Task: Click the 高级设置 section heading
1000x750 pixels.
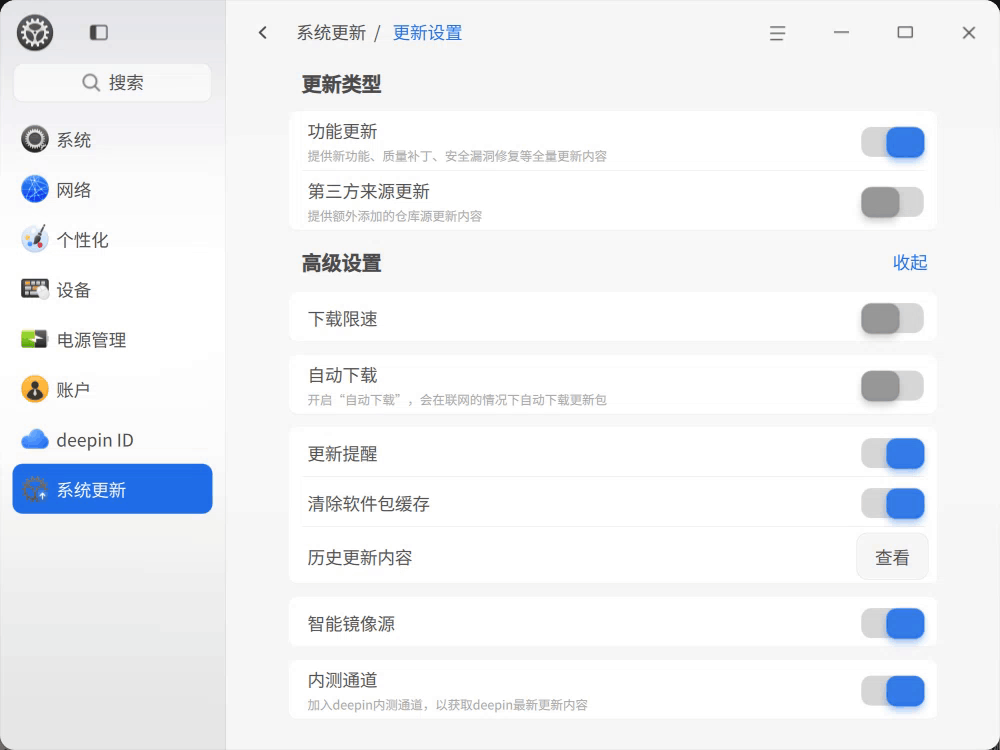Action: (x=341, y=263)
